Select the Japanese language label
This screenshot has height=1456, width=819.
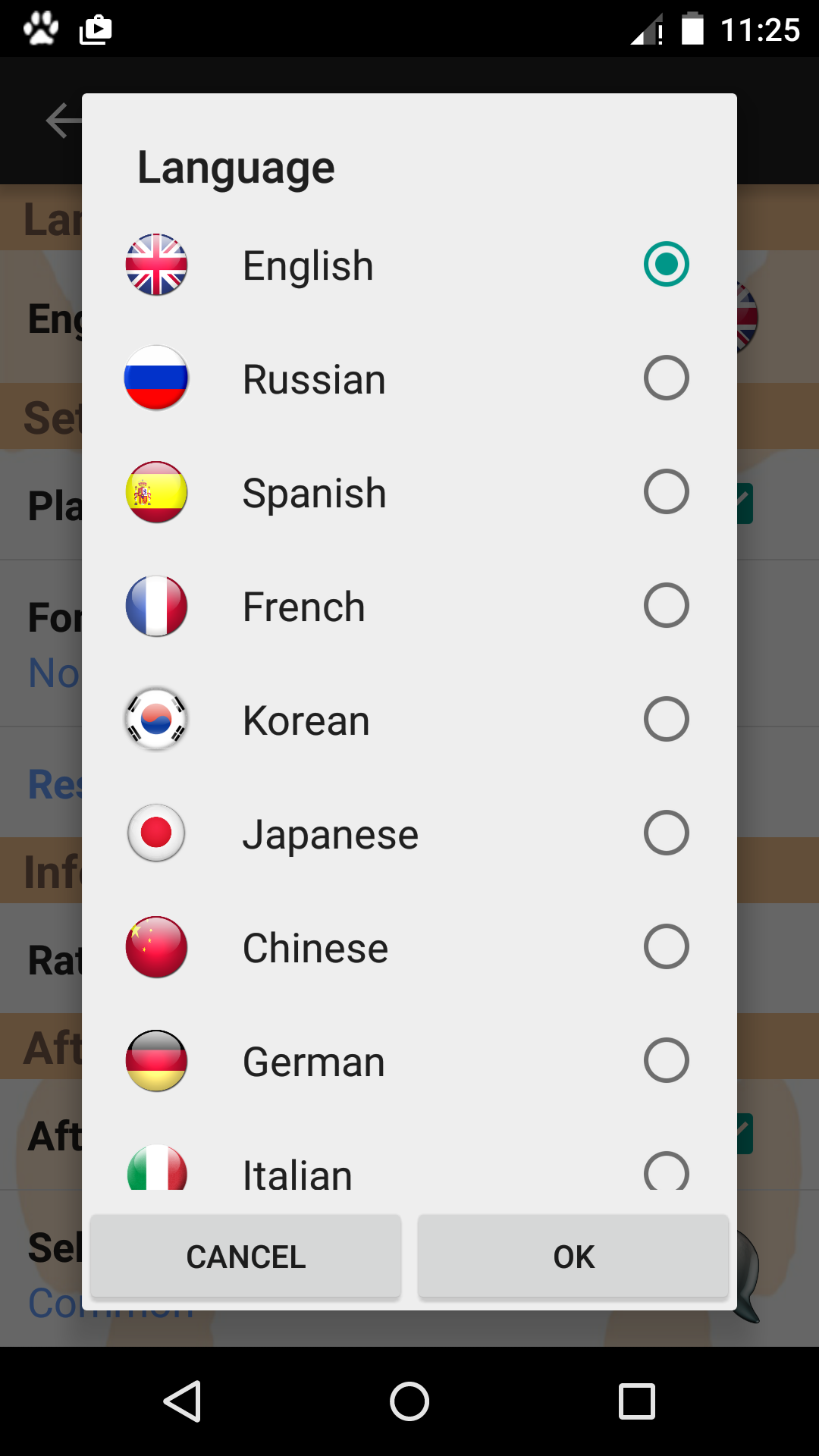click(x=330, y=835)
